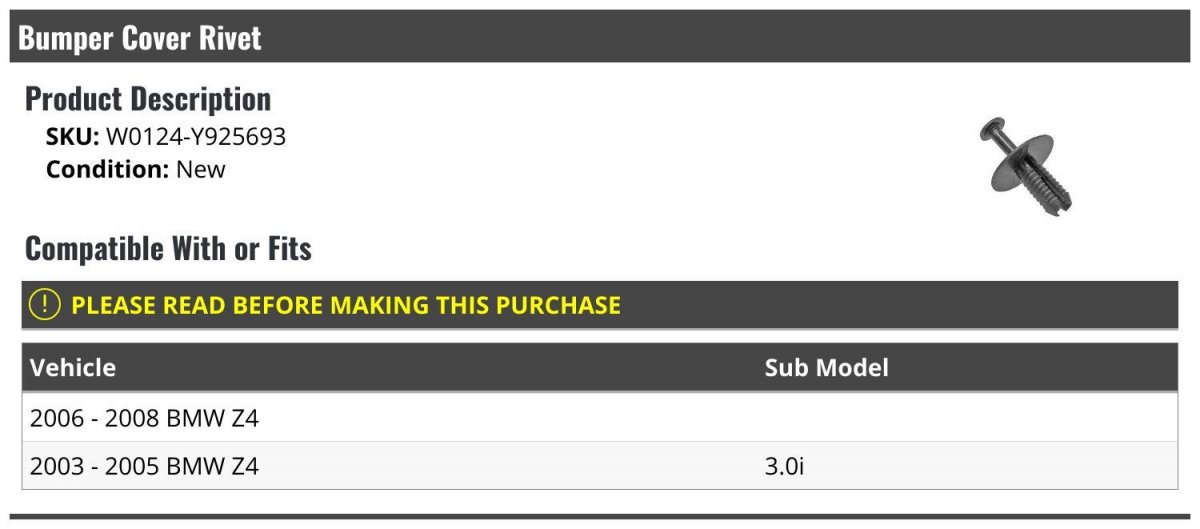Open the PLEASE READ BEFORE MAKING notice
This screenshot has height=529, width=1200.
point(345,305)
